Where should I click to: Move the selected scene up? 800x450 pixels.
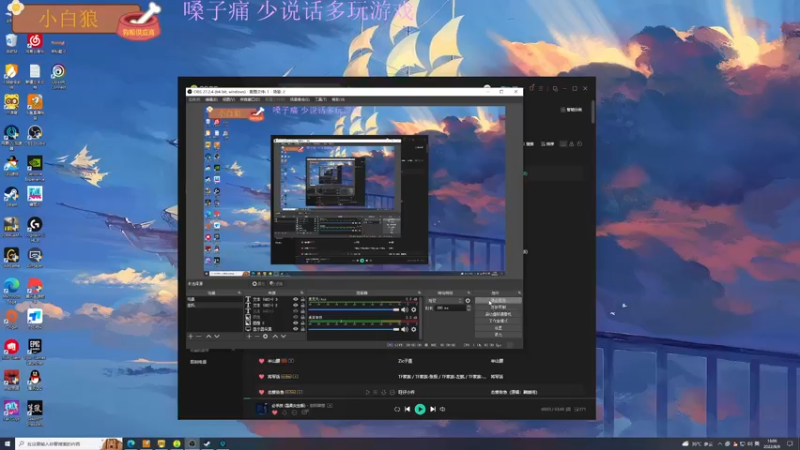[208, 337]
